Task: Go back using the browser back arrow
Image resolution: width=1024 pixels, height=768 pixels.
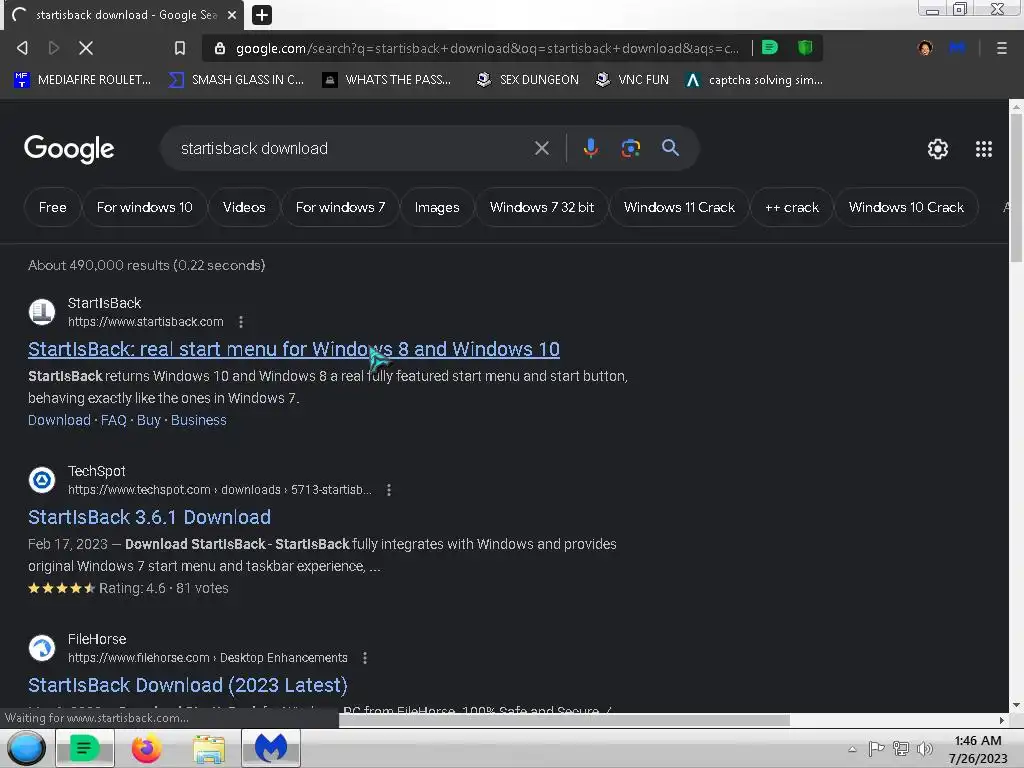Action: (22, 48)
